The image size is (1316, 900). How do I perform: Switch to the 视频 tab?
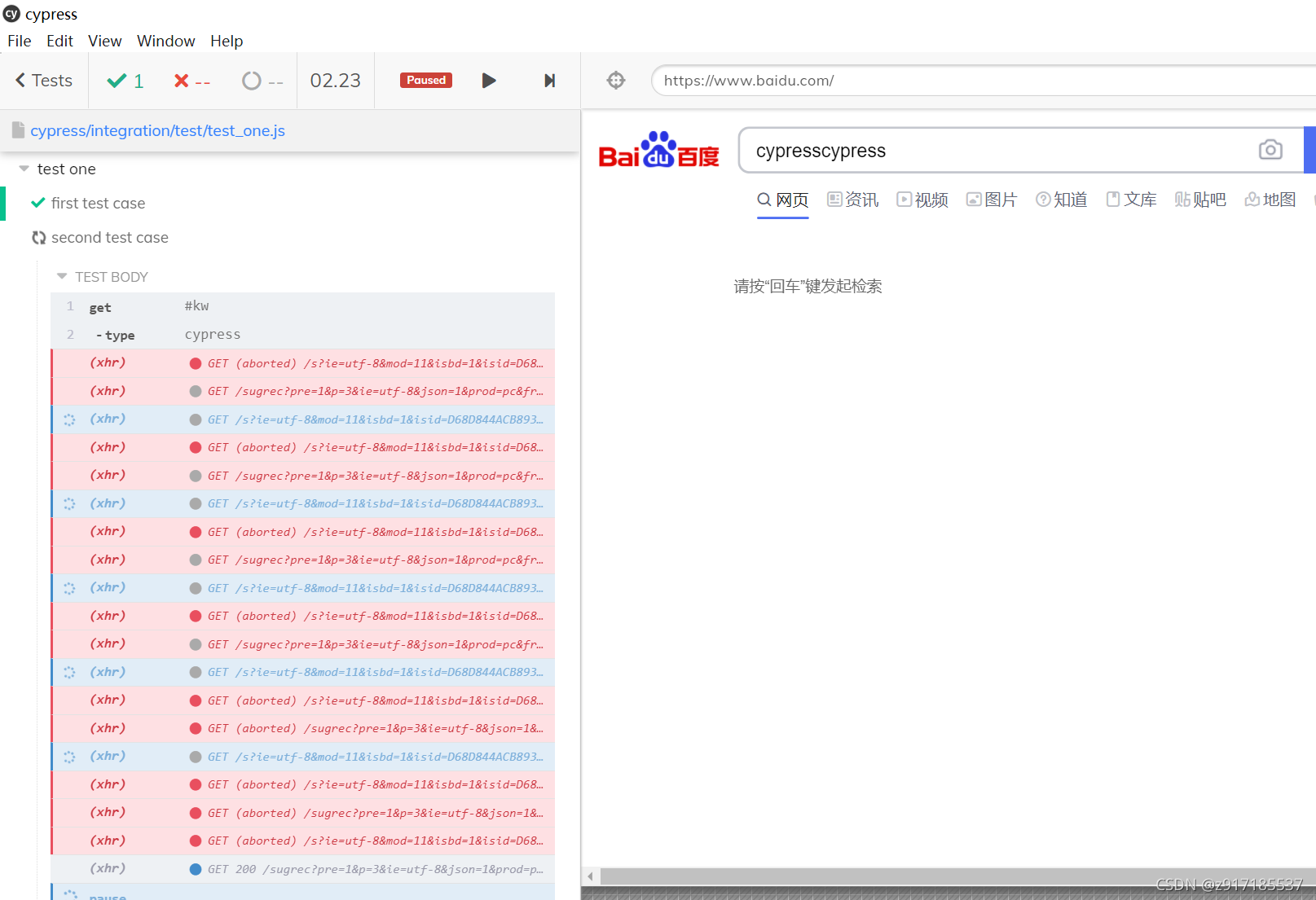click(922, 200)
